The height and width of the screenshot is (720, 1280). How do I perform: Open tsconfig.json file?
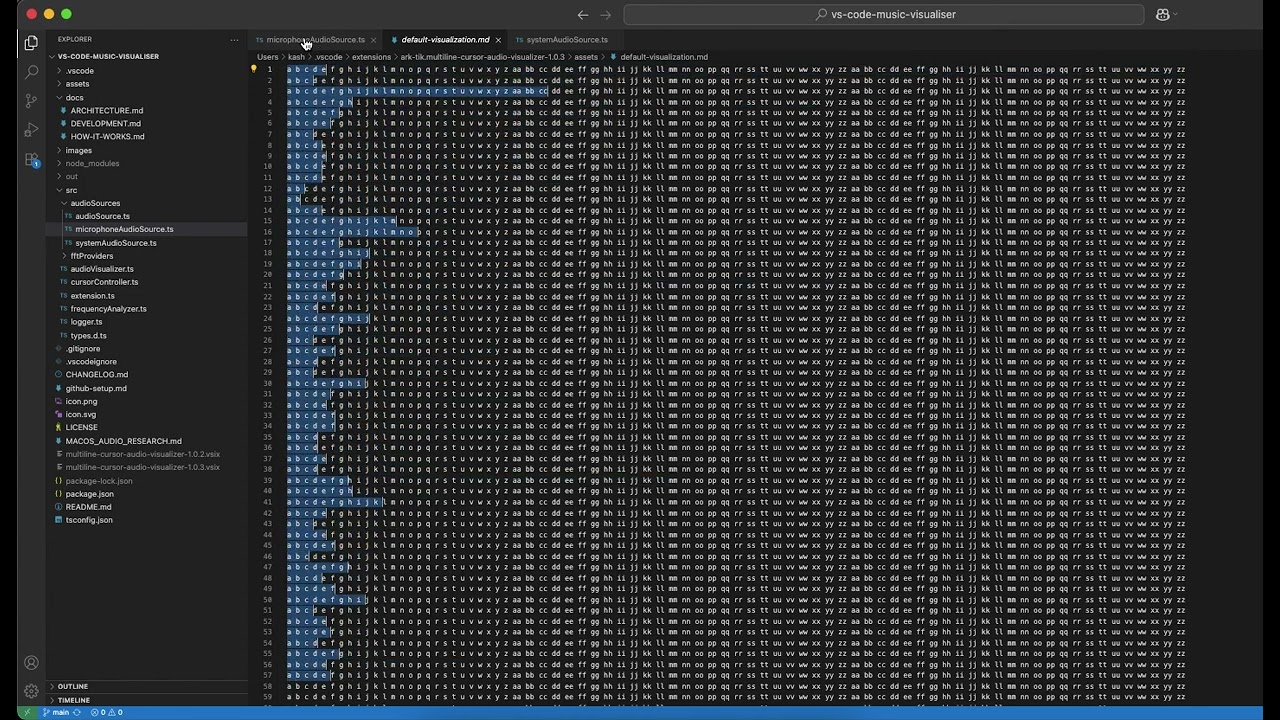[89, 520]
